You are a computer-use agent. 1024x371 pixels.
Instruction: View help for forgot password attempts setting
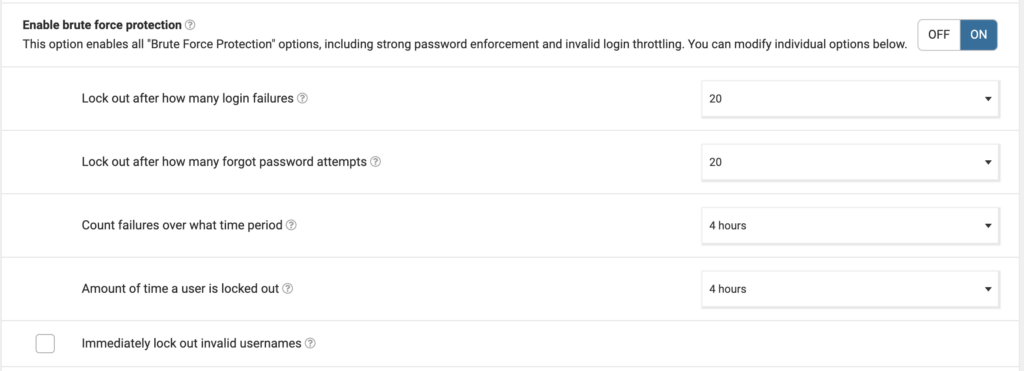[x=376, y=162]
